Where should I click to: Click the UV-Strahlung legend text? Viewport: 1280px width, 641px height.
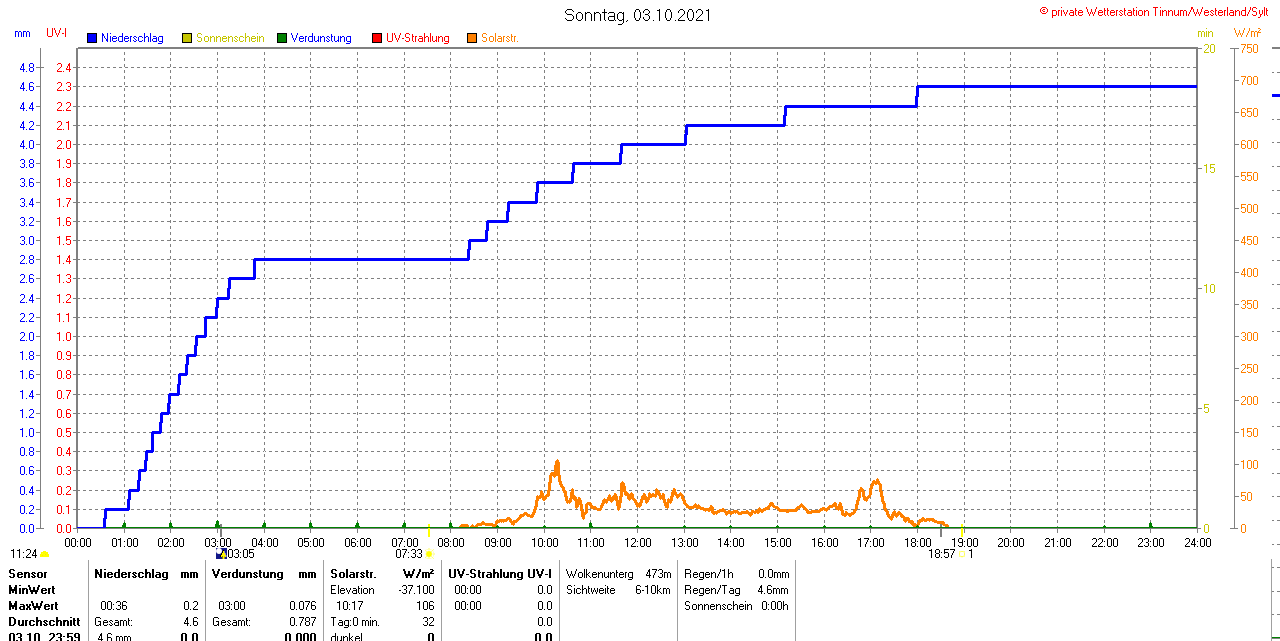point(417,38)
